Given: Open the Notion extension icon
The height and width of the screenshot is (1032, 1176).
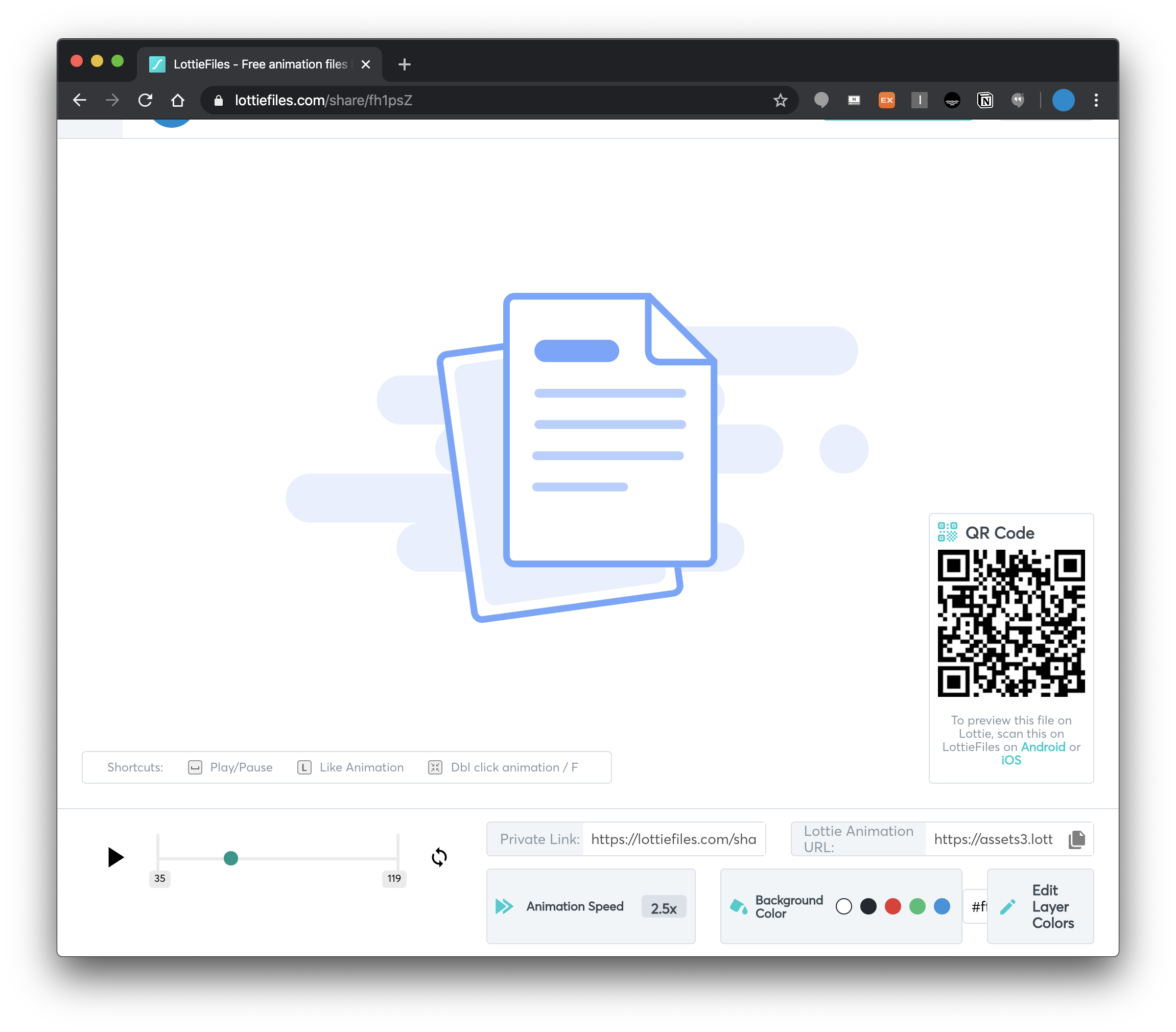Looking at the screenshot, I should pos(985,101).
